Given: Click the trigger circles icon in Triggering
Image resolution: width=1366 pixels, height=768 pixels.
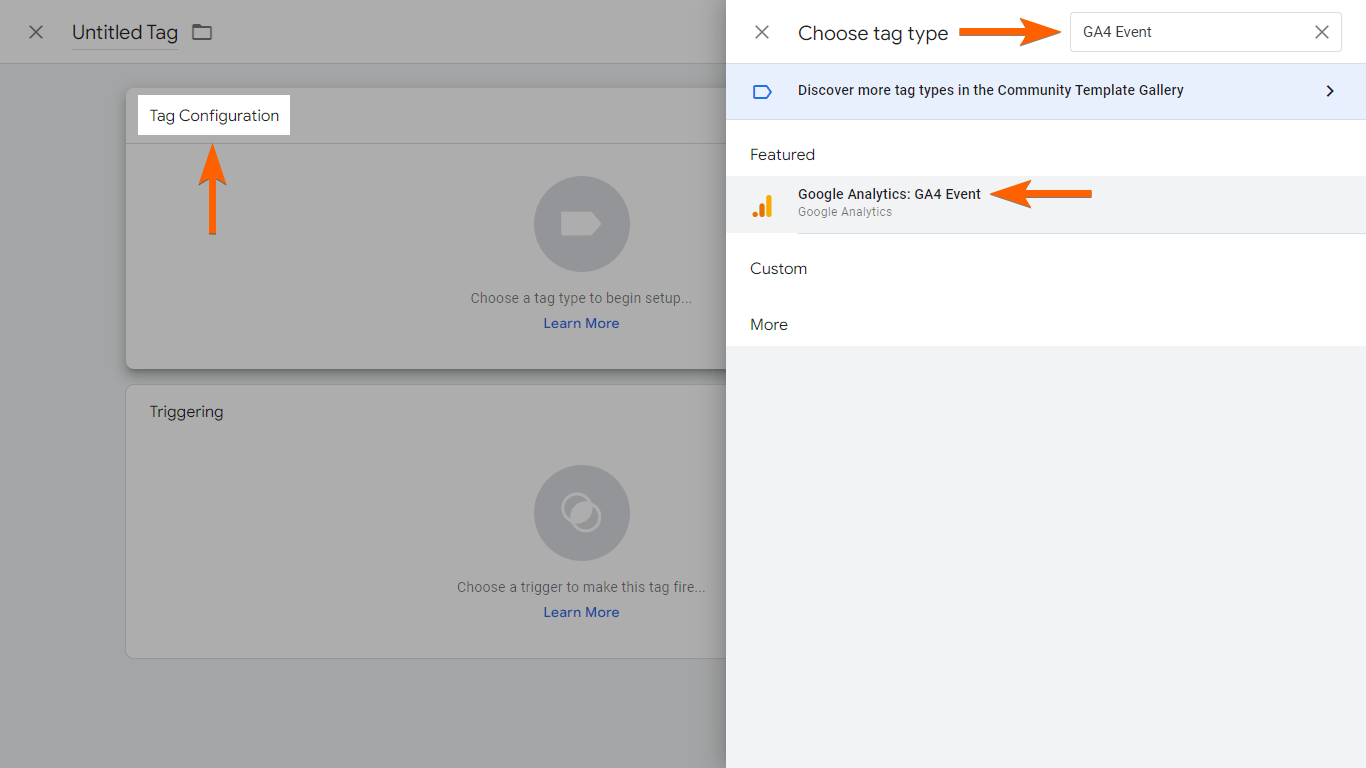Looking at the screenshot, I should (581, 513).
